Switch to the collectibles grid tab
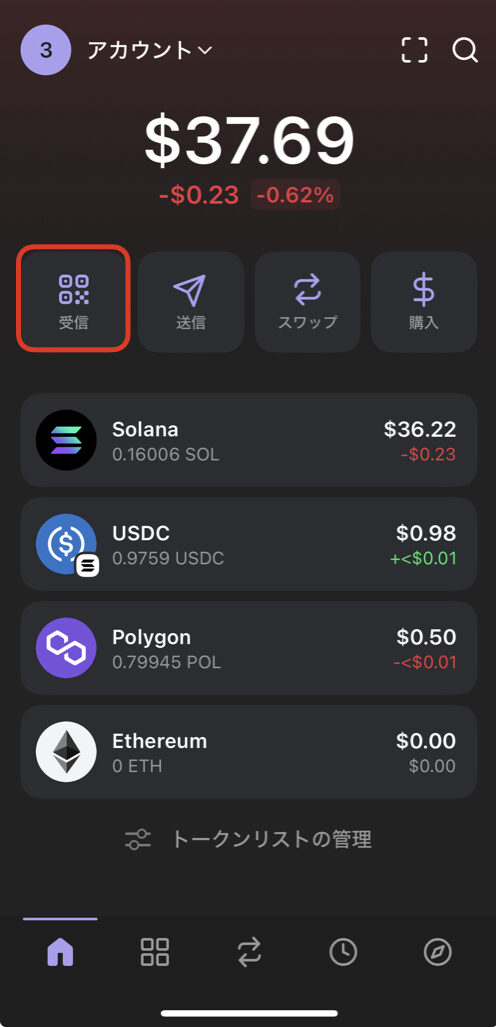 click(x=155, y=952)
